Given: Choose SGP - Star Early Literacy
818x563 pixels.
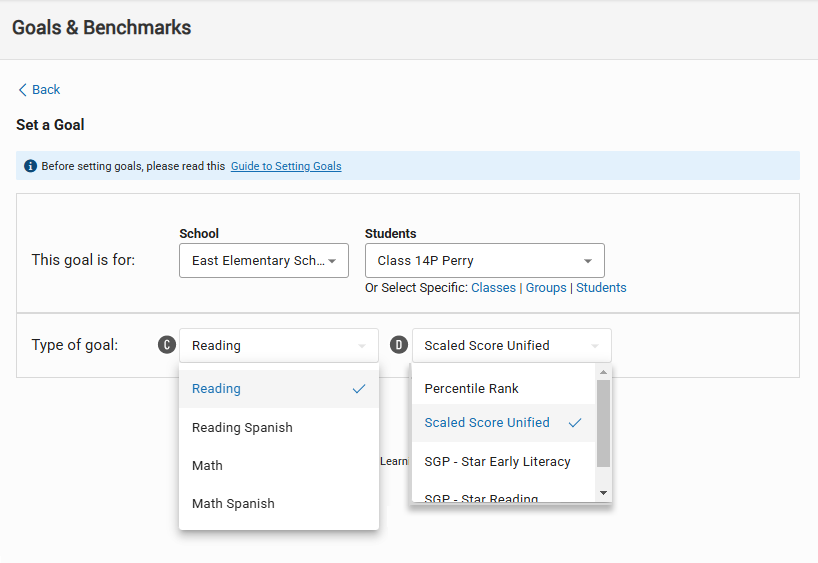Looking at the screenshot, I should [x=497, y=462].
